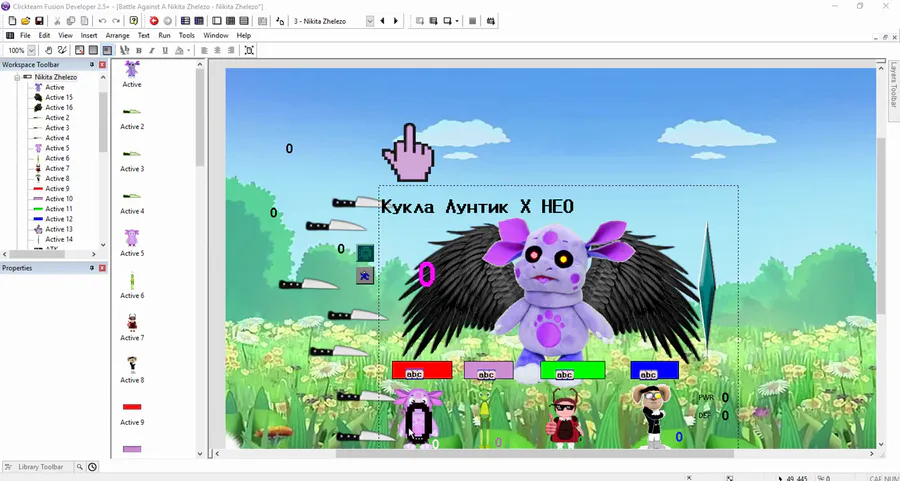Create a new application with New icon
The width and height of the screenshot is (900, 481).
12,21
